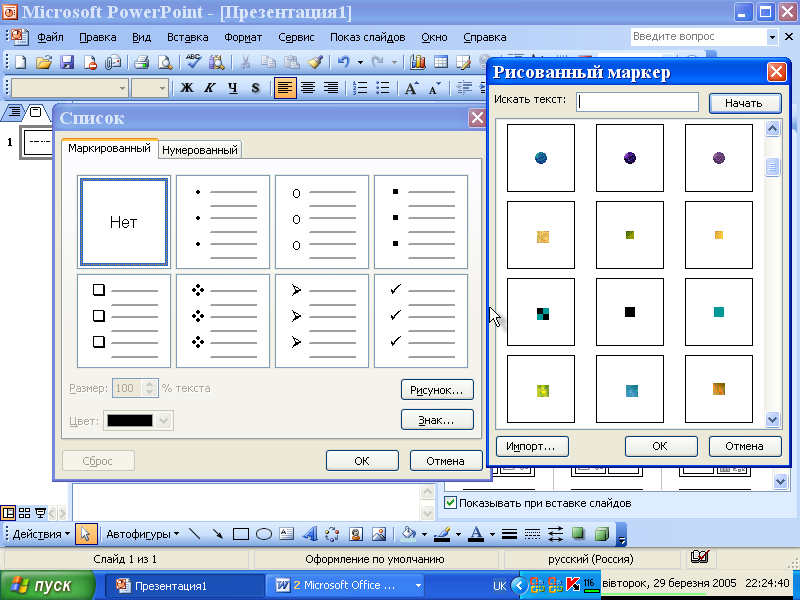Click the New presentation icon
800x600 pixels.
click(x=20, y=62)
